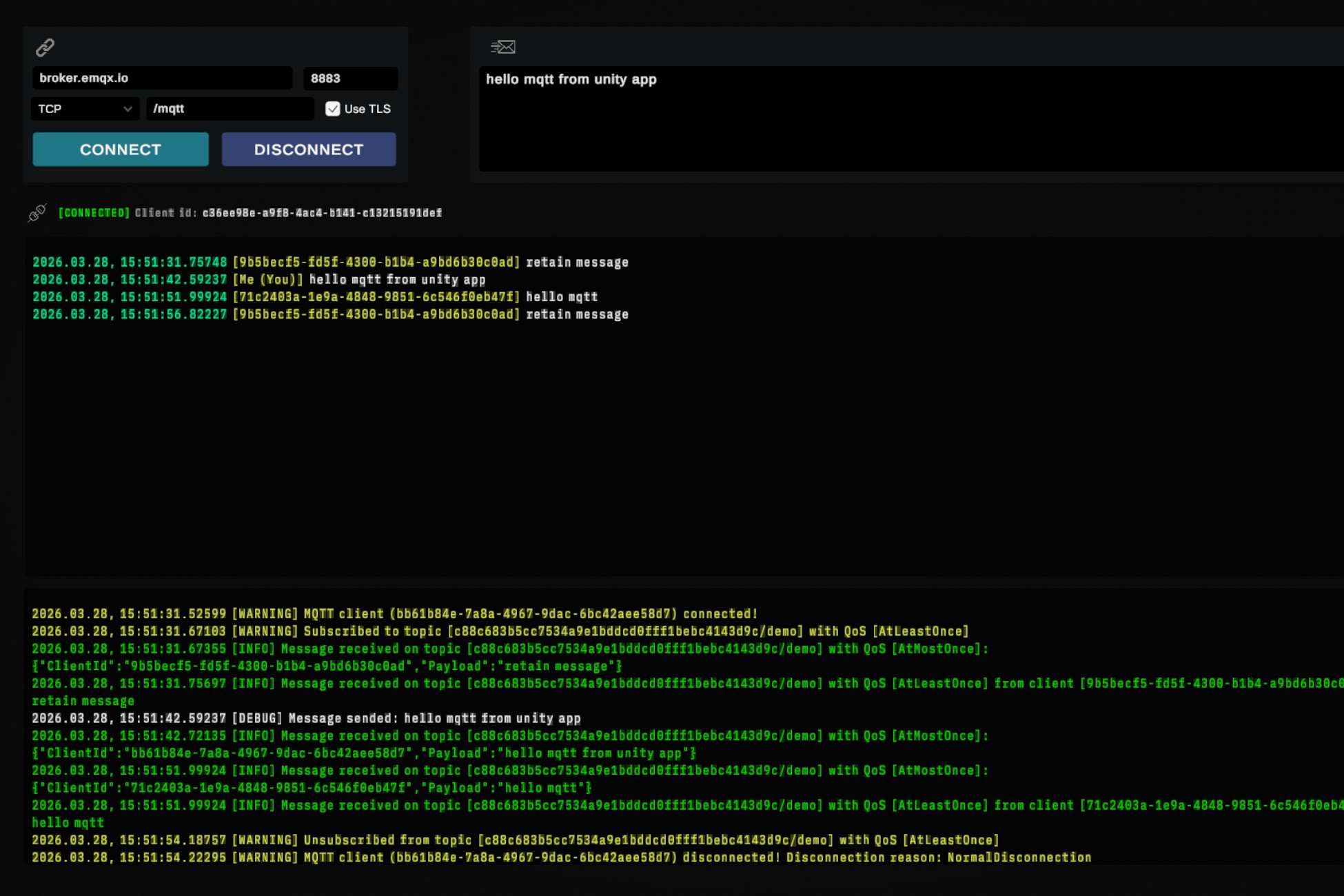Image resolution: width=1344 pixels, height=896 pixels.
Task: Focus the broker.emqx.io host field
Action: click(x=163, y=78)
